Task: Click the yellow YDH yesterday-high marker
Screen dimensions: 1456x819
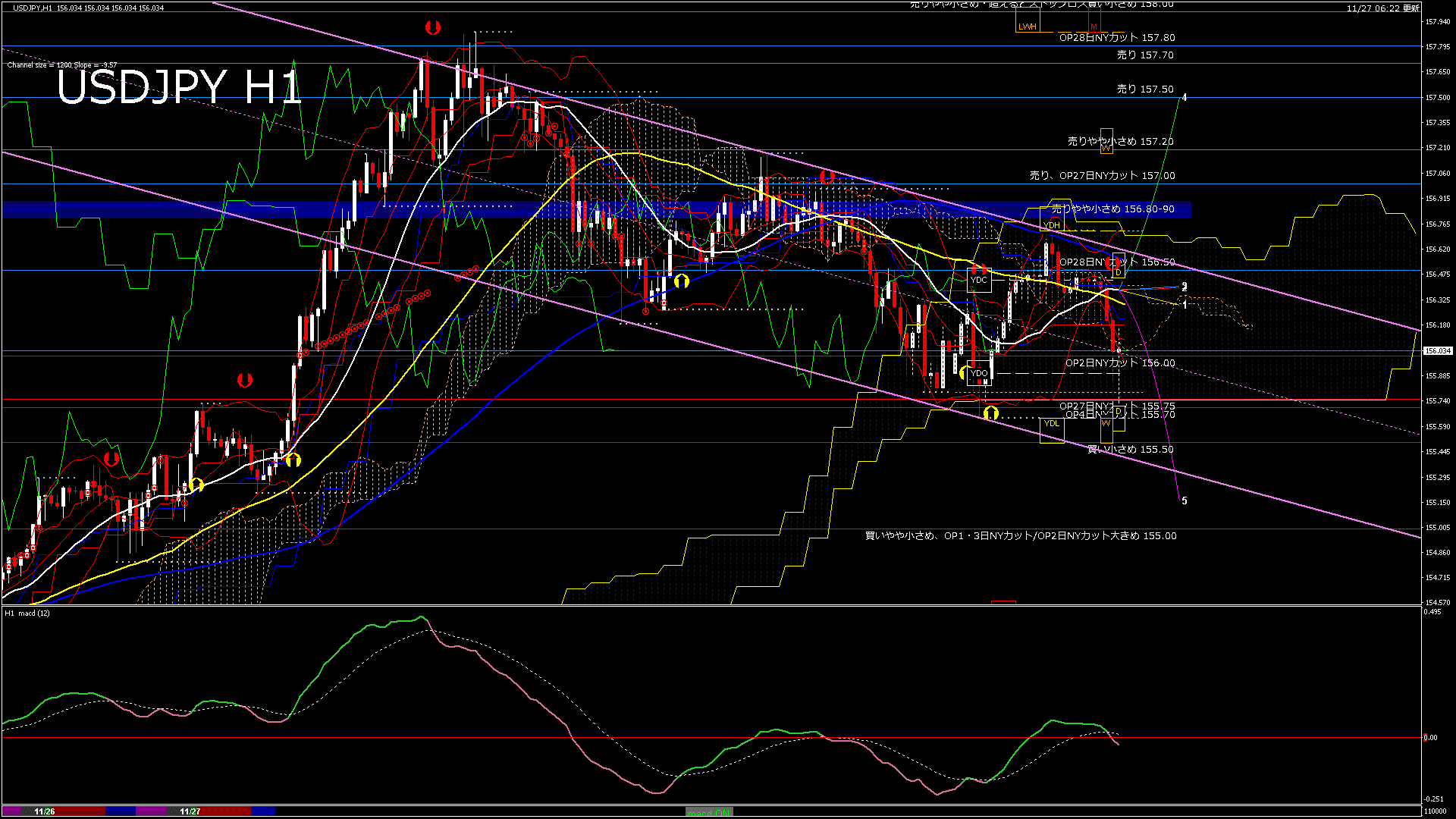Action: click(1051, 226)
